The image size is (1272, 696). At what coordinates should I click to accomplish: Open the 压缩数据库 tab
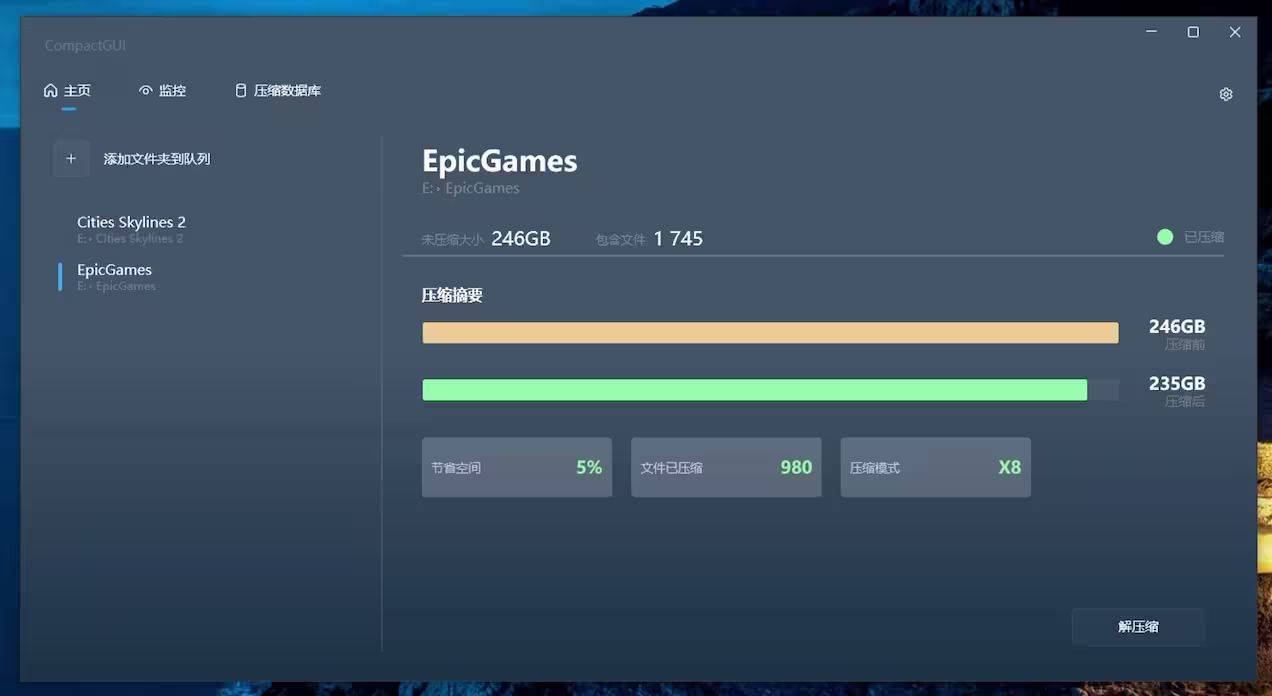[x=278, y=91]
